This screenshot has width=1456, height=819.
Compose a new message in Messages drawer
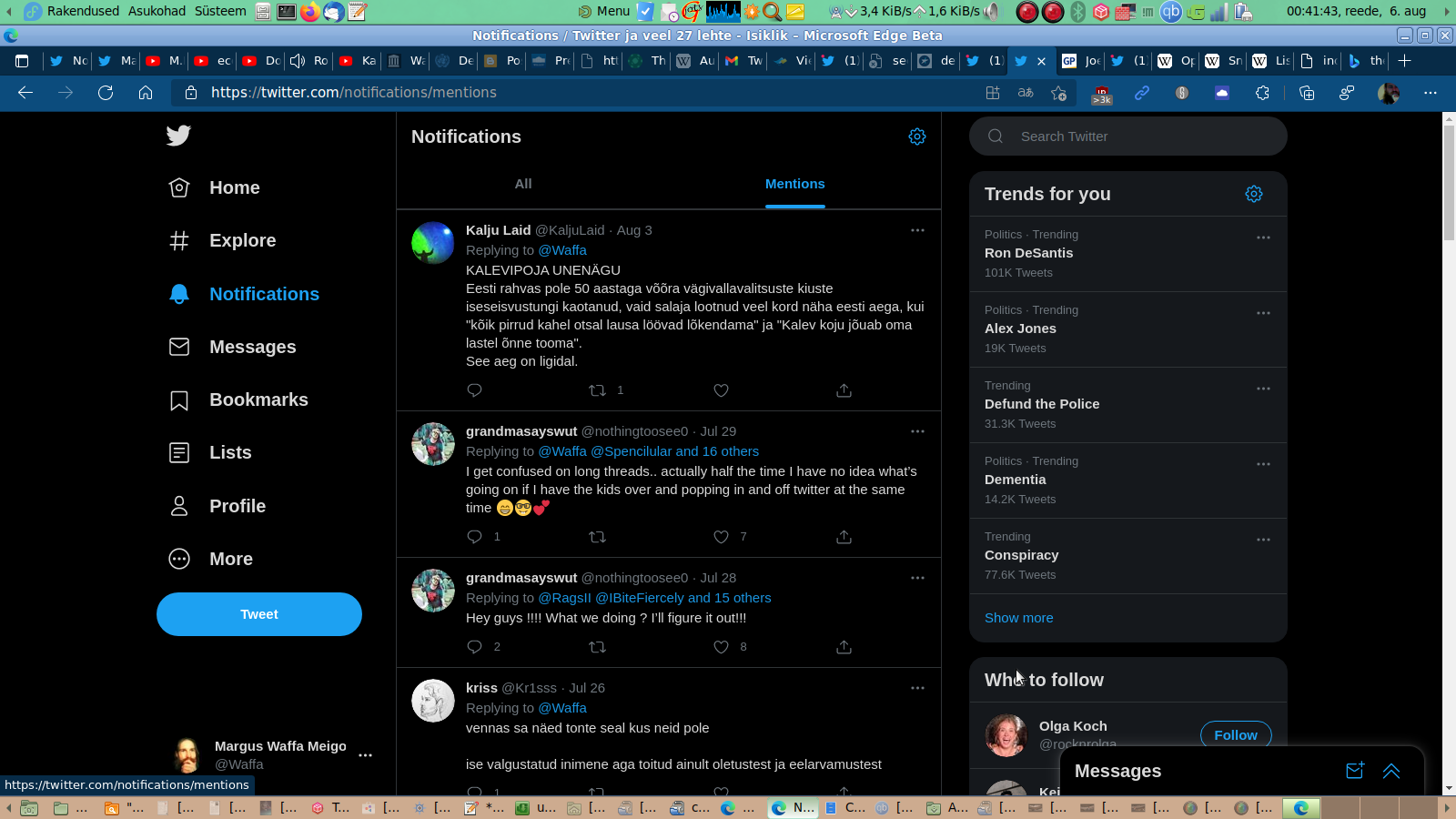pos(1355,771)
